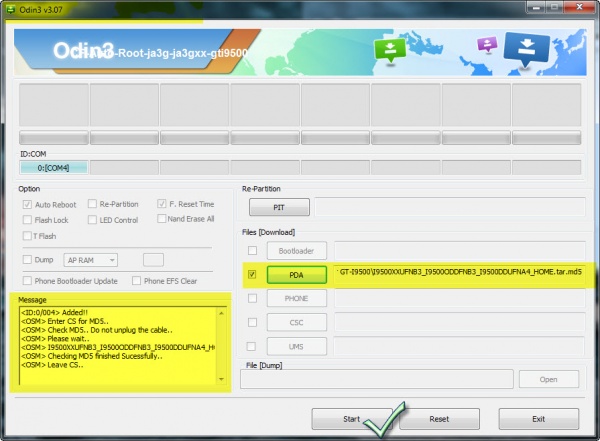Check the Phone EFS Clear box

pos(136,281)
